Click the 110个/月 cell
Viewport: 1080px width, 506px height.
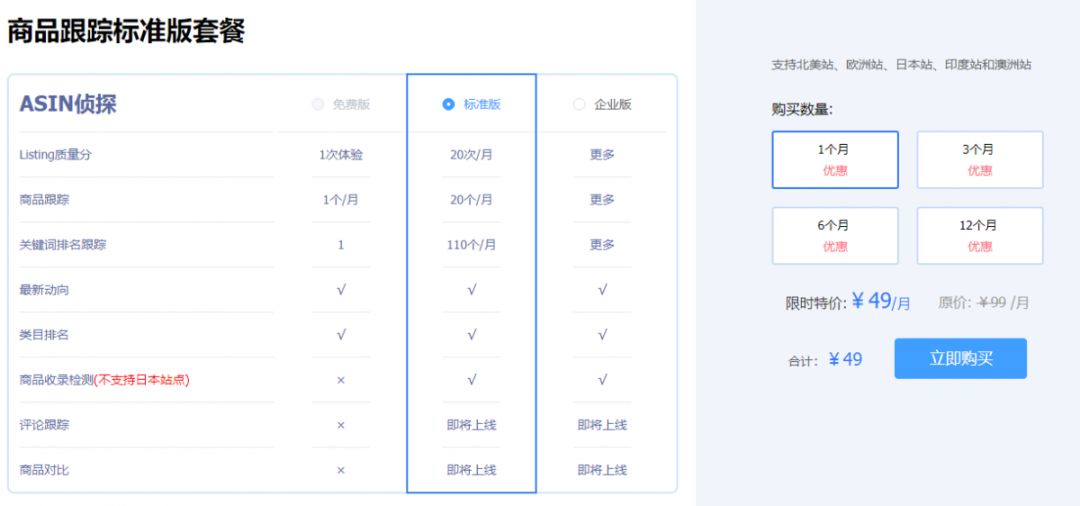pos(471,244)
